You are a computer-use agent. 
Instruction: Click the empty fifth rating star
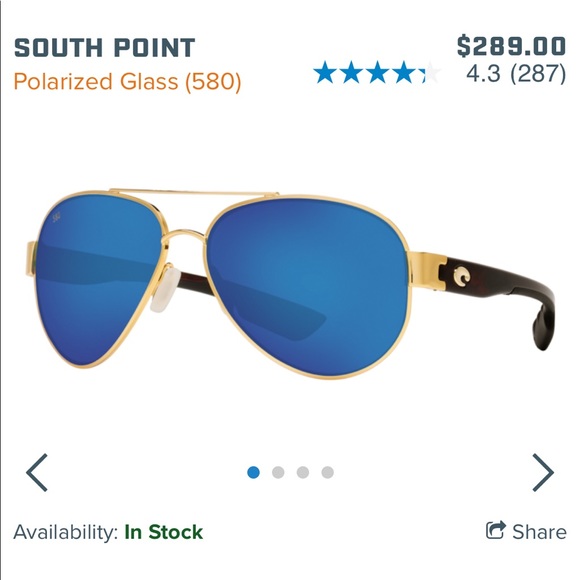tap(431, 72)
